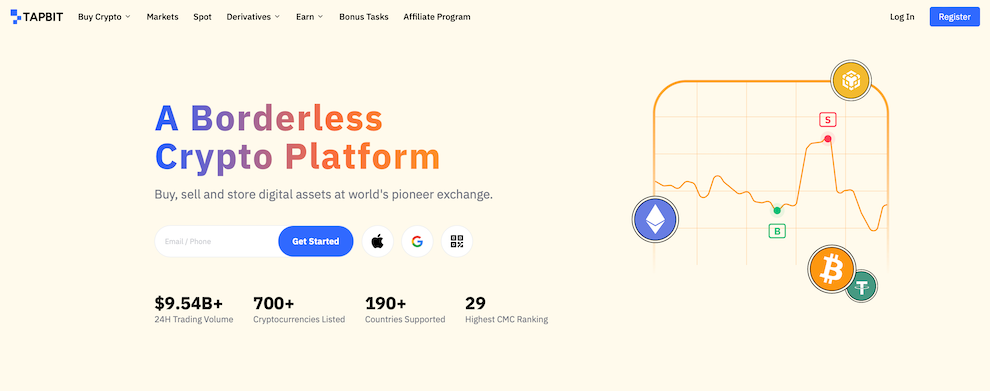
Task: Click the red S sell marker
Action: click(x=827, y=119)
